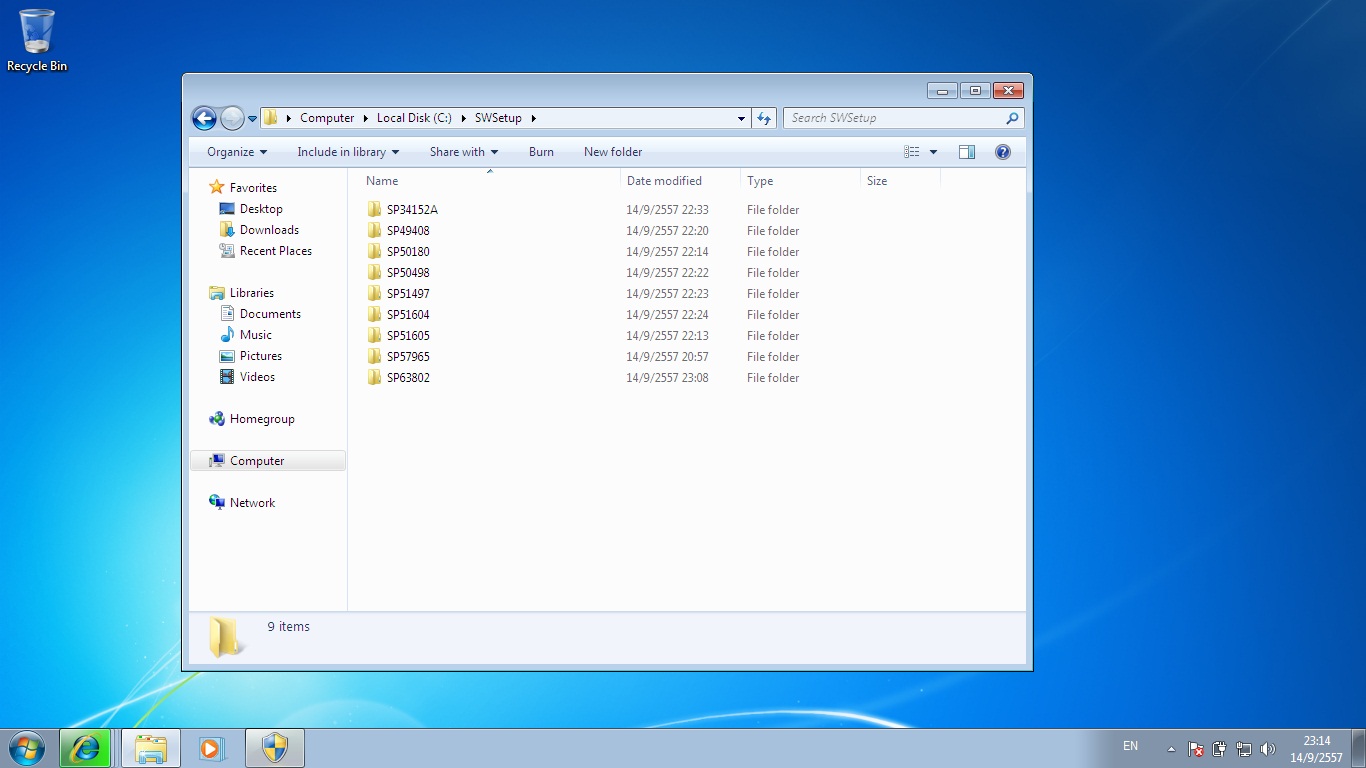Select the SP63802 folder icon
Viewport: 1366px width, 768px height.
coord(374,378)
